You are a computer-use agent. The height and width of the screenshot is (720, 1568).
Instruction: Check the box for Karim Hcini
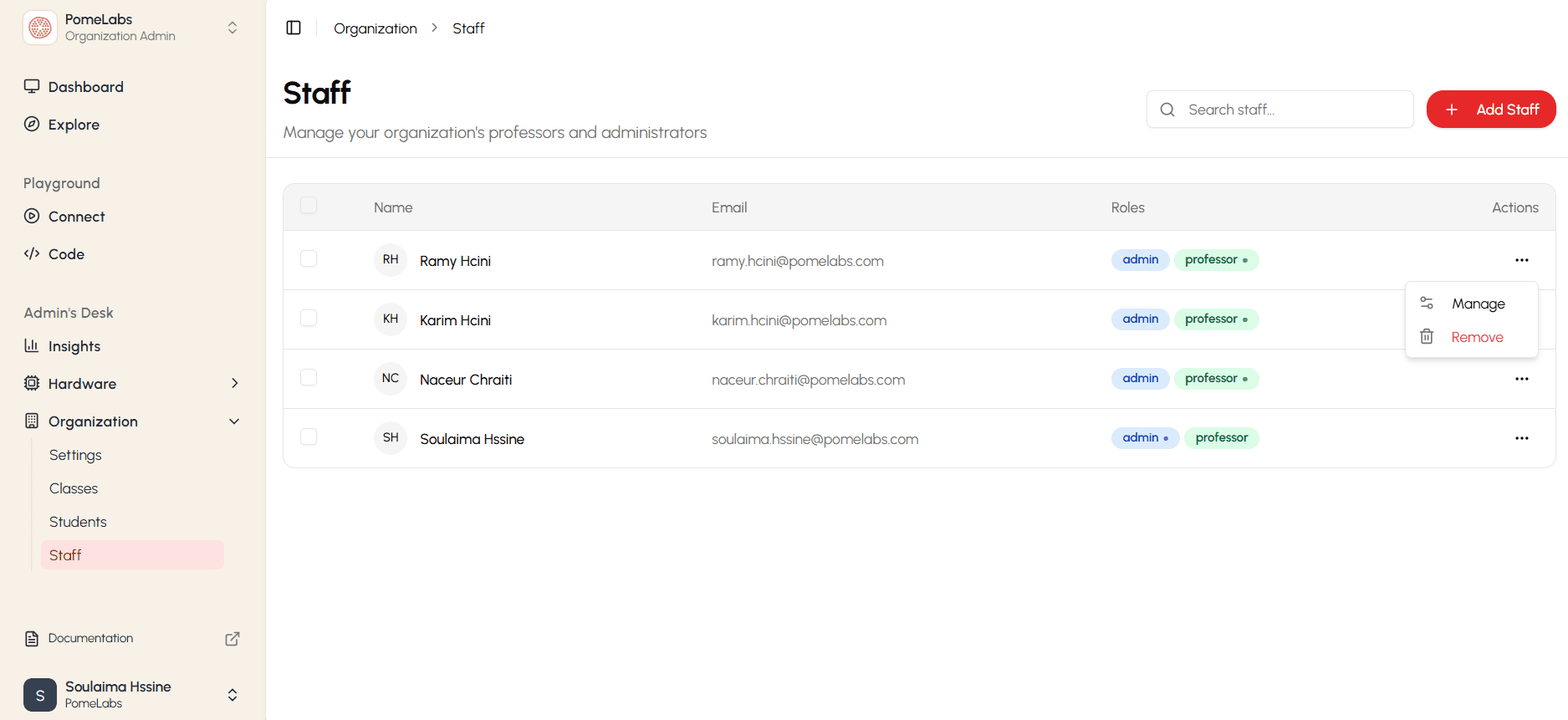point(309,318)
